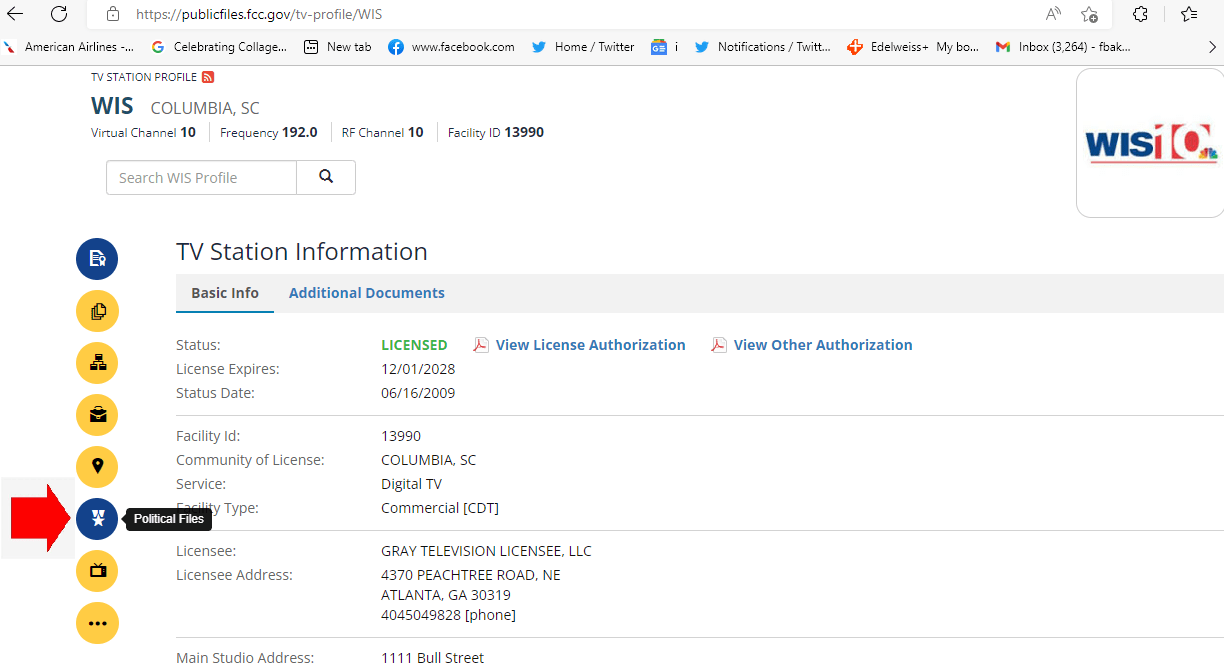Screen dimensions: 1224x667
Task: Add this page to favorites star icon
Action: 1089,14
